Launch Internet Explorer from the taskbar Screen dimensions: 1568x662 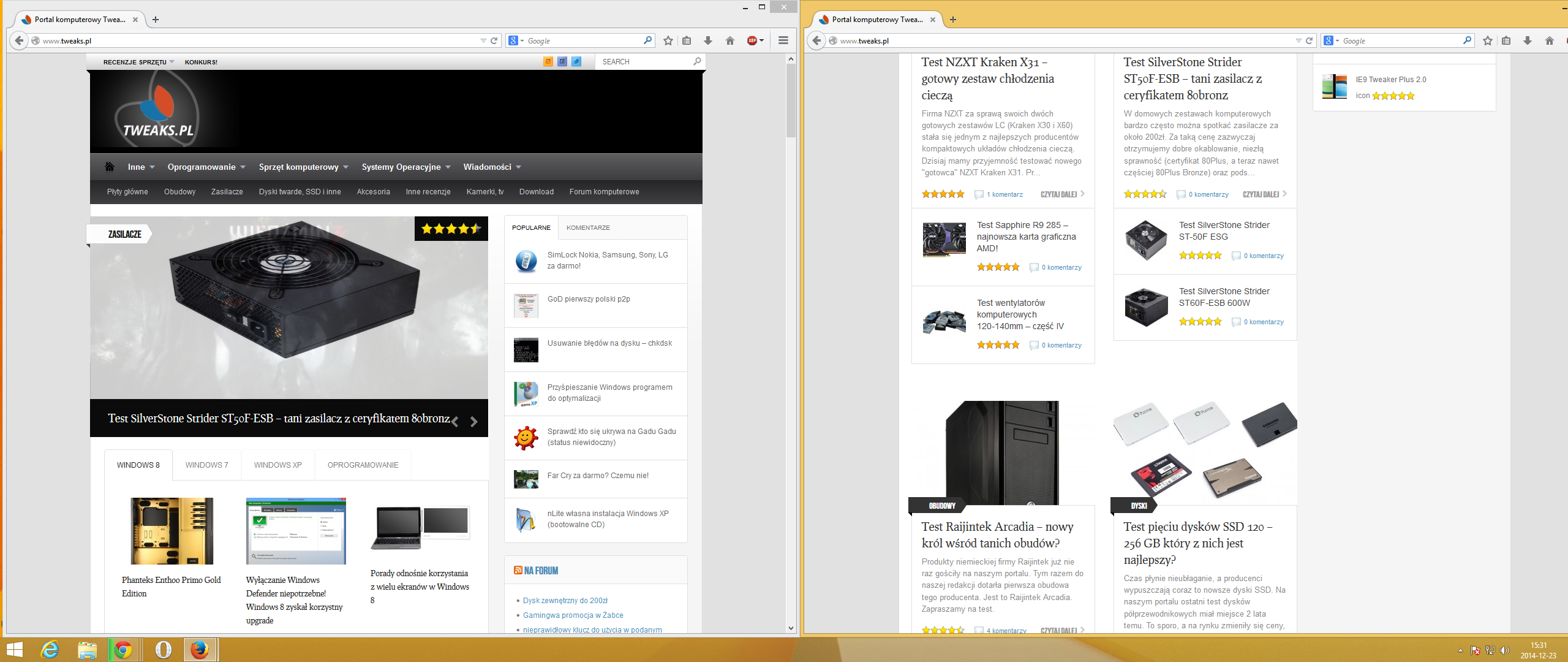tap(50, 650)
